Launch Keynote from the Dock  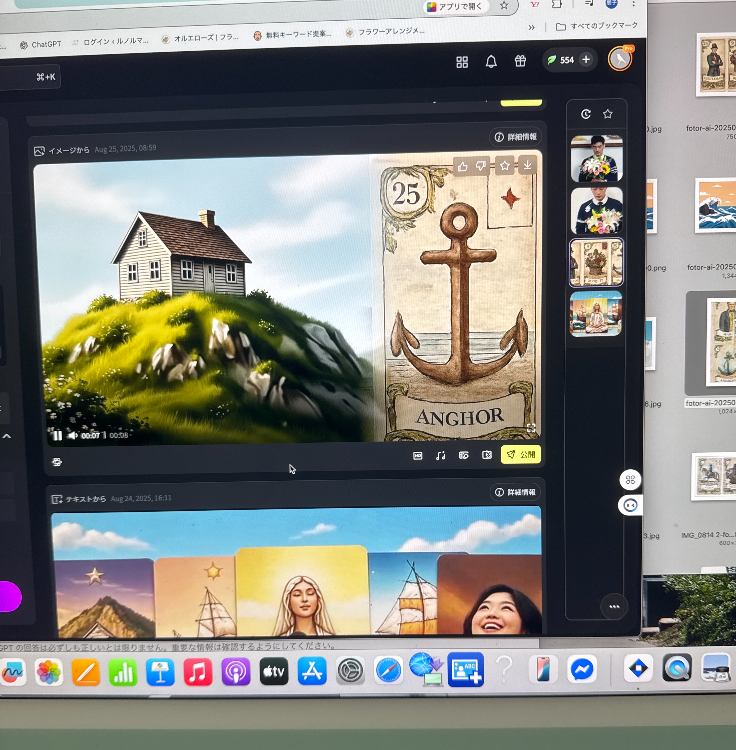[x=160, y=672]
